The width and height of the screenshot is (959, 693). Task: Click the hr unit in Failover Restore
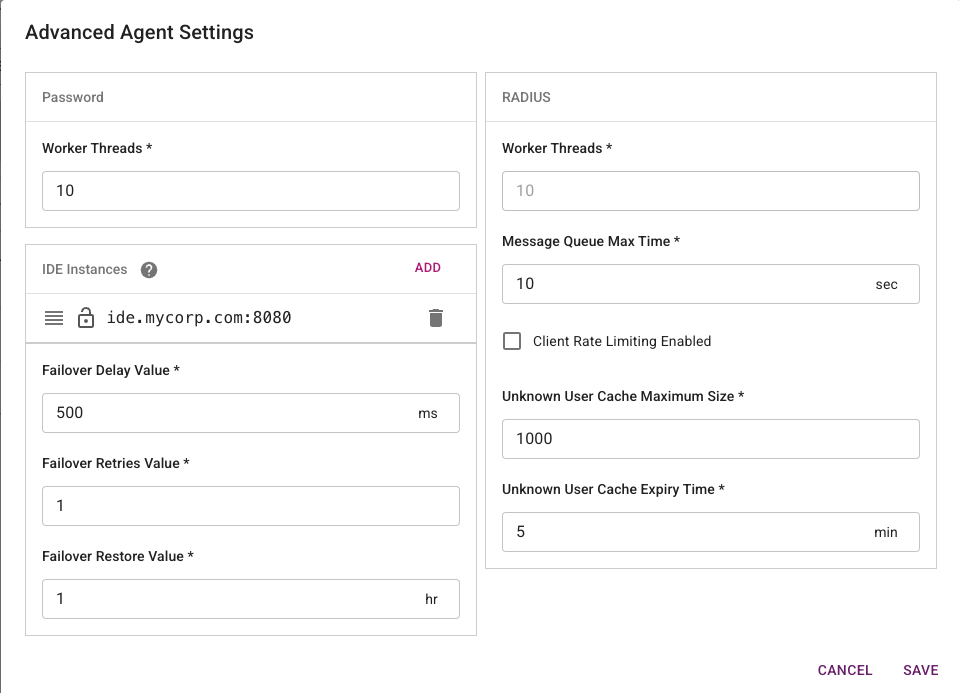click(431, 599)
